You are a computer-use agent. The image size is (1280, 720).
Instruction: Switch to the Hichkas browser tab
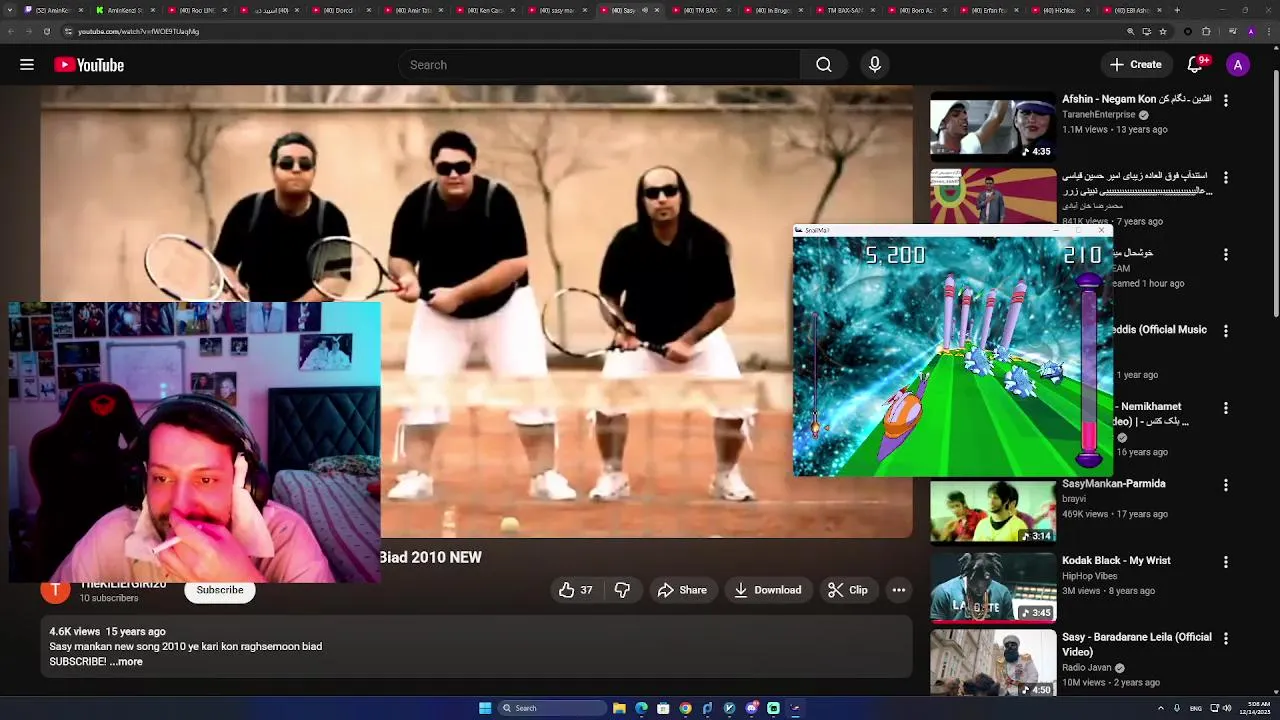(x=1060, y=10)
